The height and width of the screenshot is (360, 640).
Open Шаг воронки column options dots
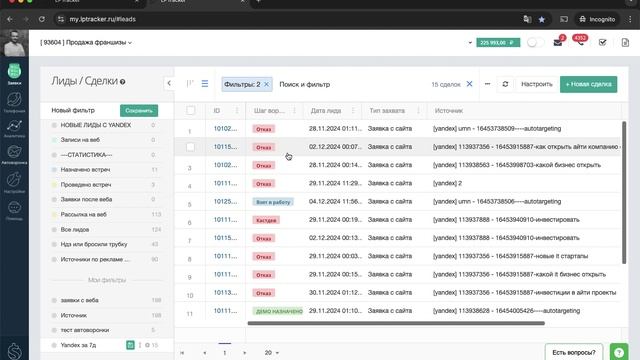pyautogui.click(x=295, y=110)
